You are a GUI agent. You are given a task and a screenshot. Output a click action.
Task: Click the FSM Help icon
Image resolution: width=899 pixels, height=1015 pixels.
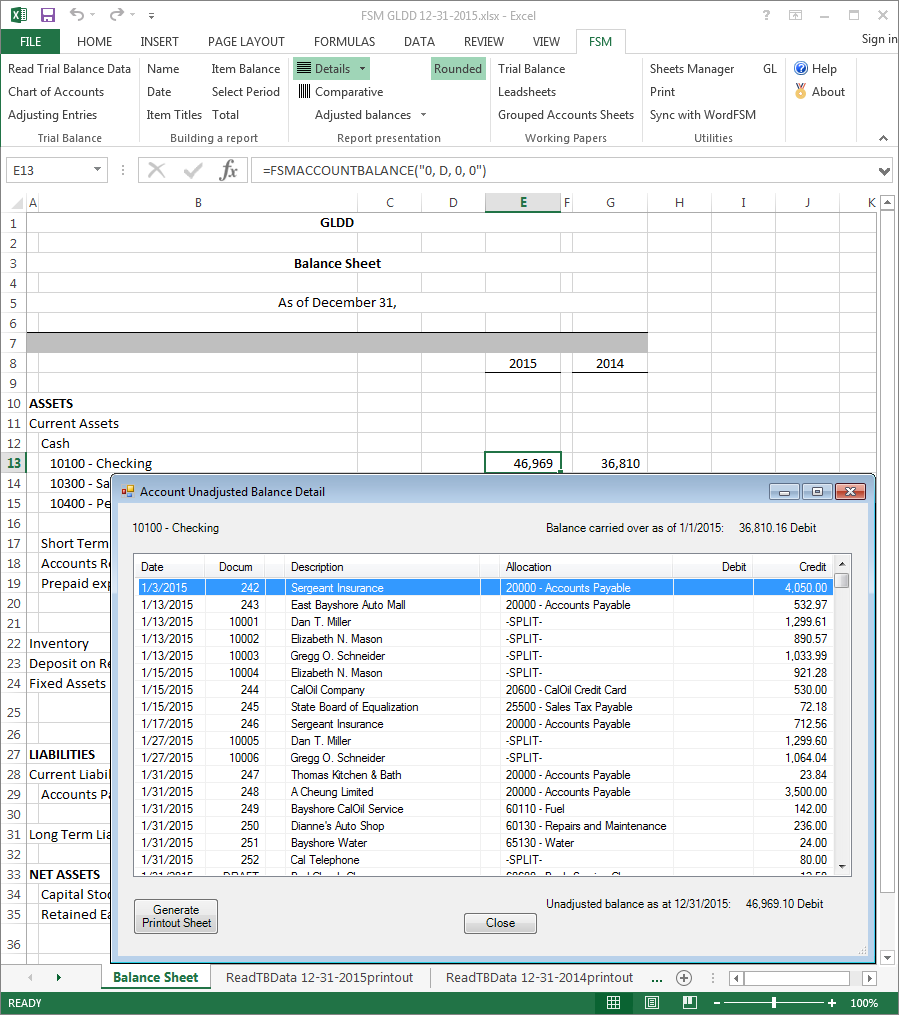click(x=801, y=68)
